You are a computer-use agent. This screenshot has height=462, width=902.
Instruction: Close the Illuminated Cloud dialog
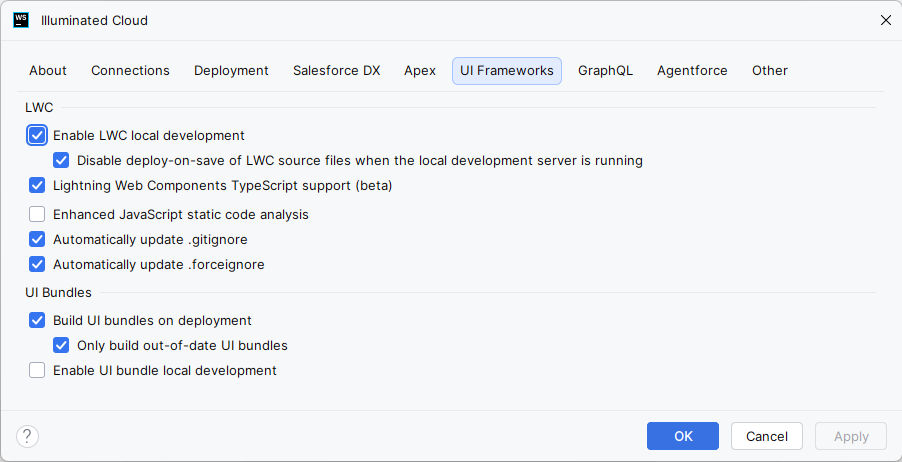(885, 21)
